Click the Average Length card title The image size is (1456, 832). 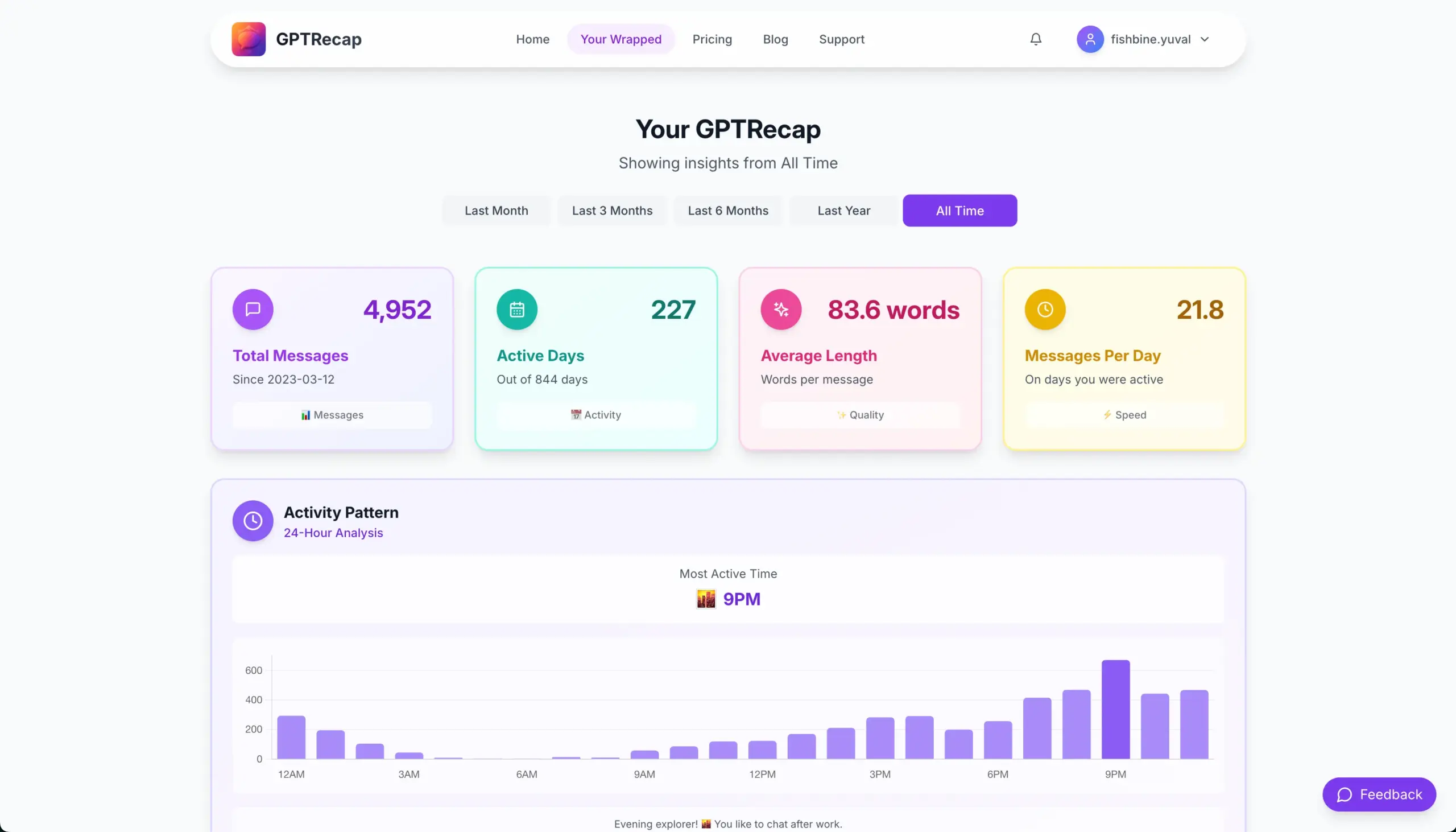pos(819,356)
